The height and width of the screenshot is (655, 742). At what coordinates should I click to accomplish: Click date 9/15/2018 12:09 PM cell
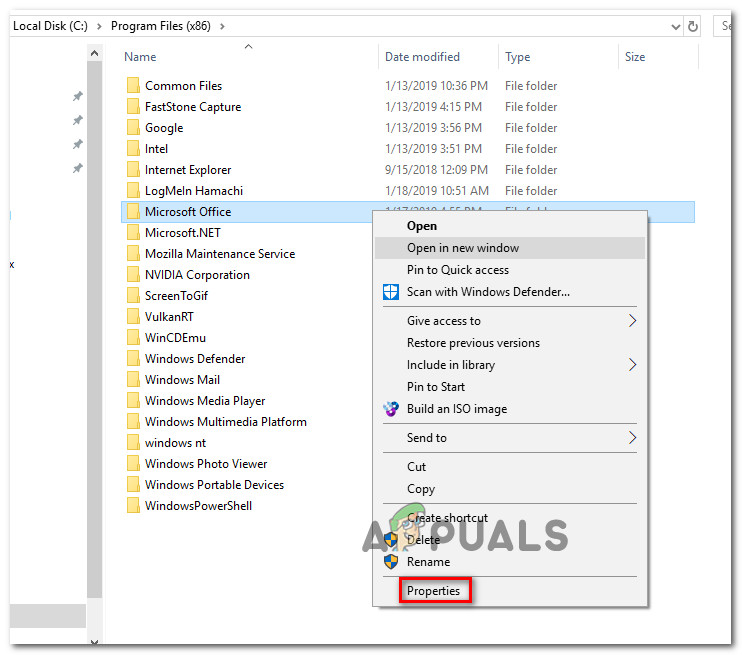pos(436,169)
